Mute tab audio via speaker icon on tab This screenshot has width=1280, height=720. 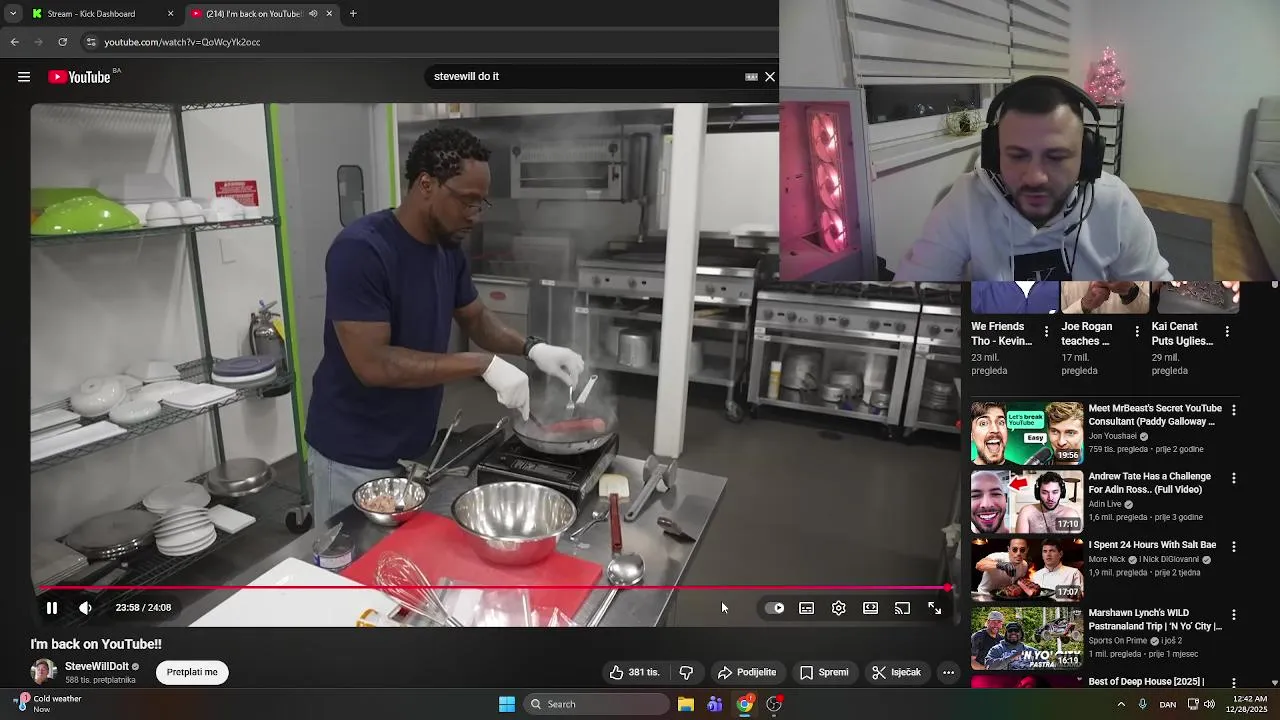(313, 14)
